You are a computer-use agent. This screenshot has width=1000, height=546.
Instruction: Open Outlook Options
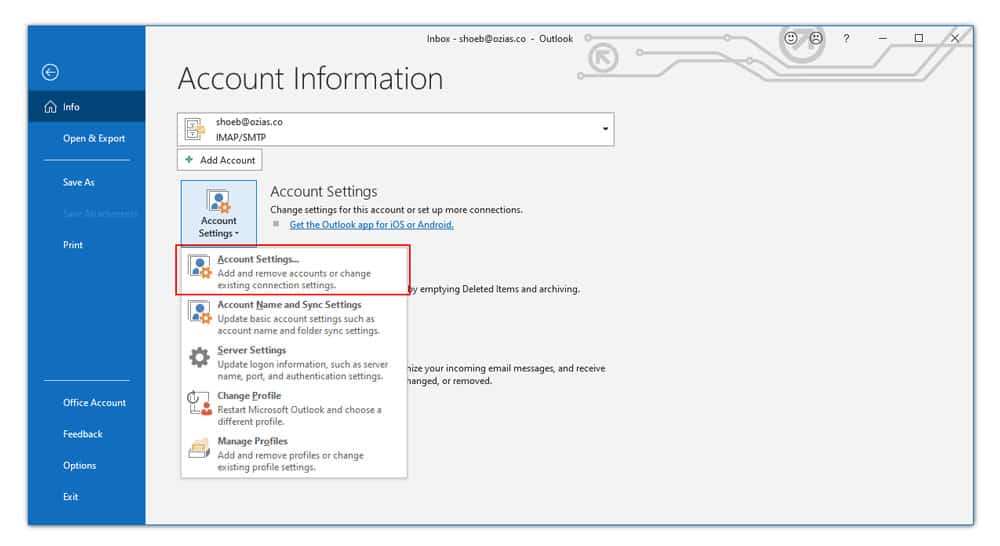[x=79, y=466]
